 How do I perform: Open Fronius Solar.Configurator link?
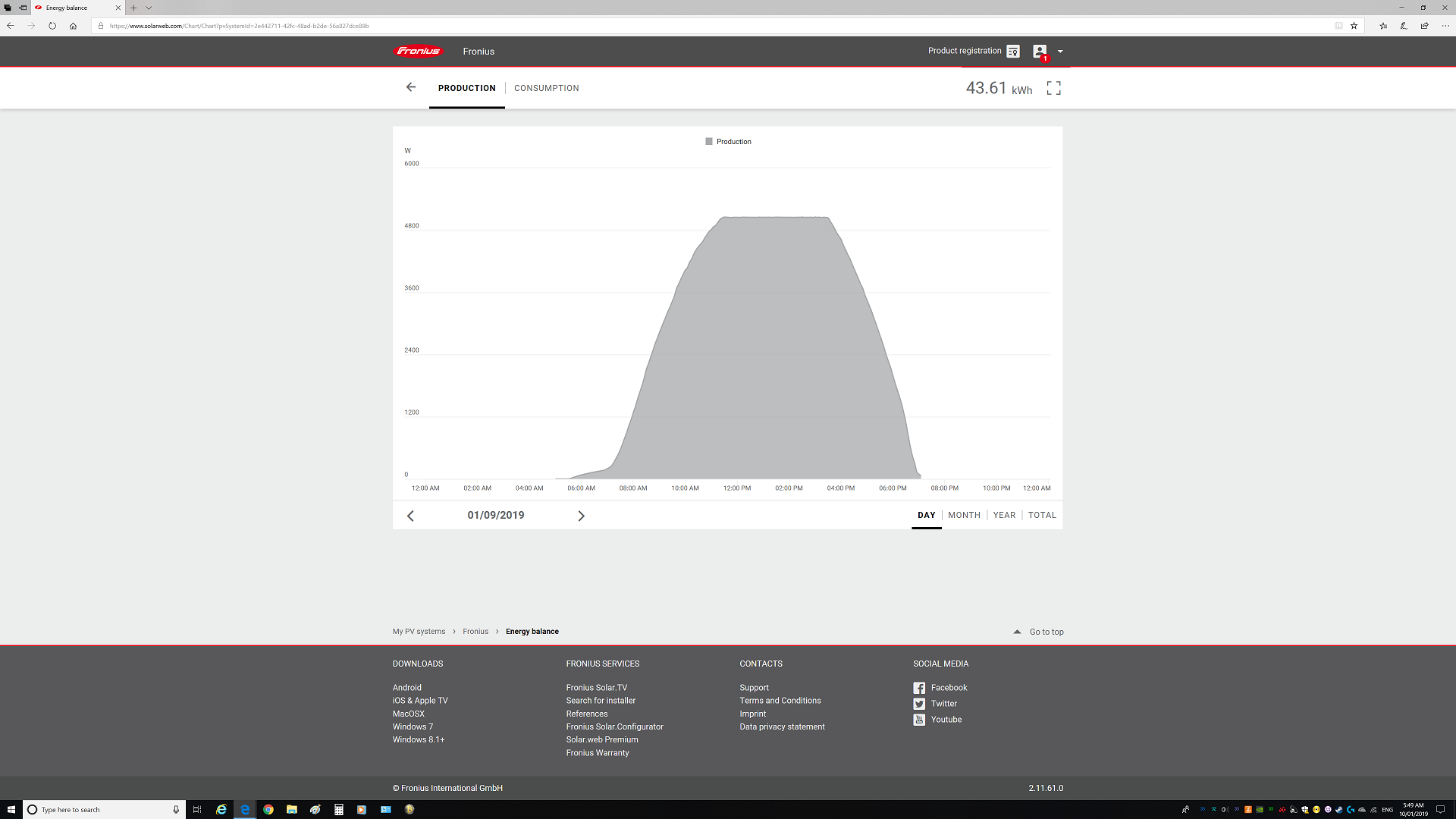614,726
